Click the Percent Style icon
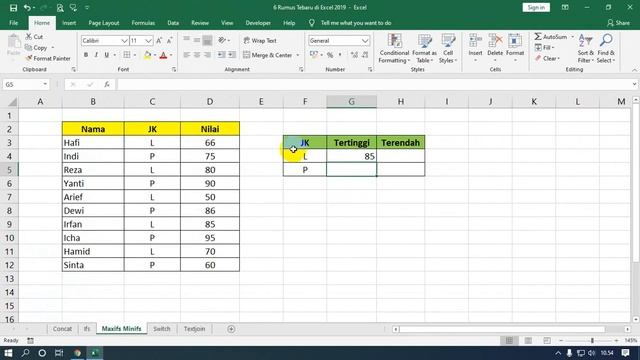Screen dimensions: 640x360 tap(330, 55)
